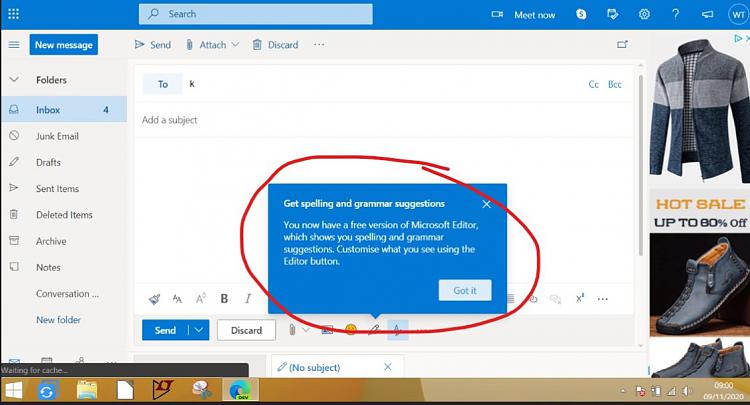
Task: Click the HOT SALE shoe advertisement
Action: coord(699,282)
